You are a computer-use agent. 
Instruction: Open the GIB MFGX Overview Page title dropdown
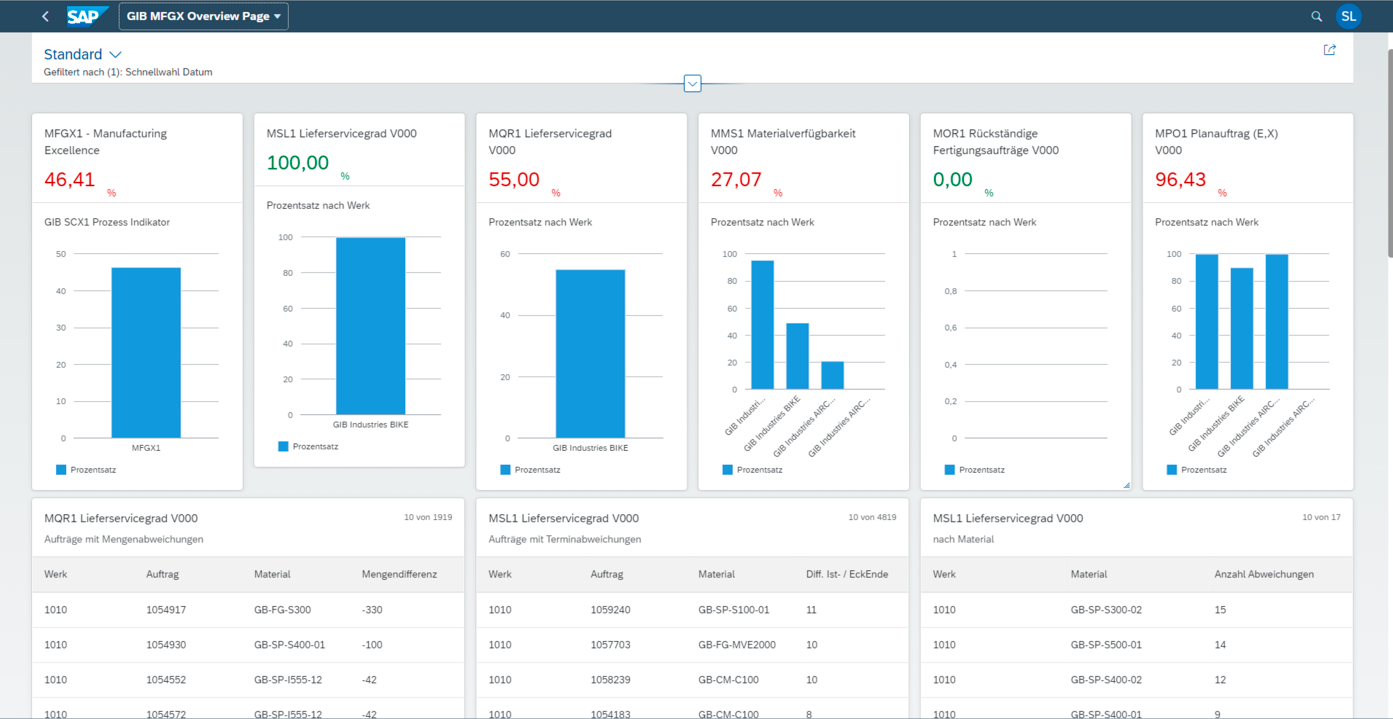coord(203,16)
